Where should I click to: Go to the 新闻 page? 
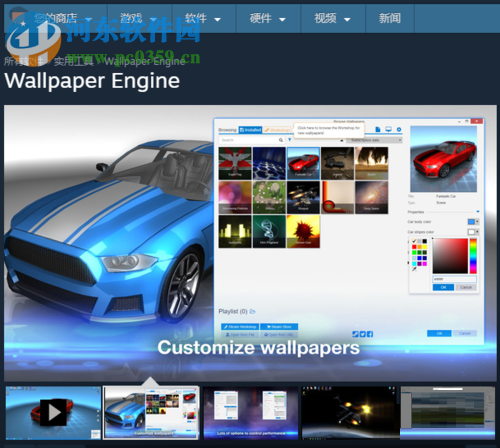tap(390, 18)
